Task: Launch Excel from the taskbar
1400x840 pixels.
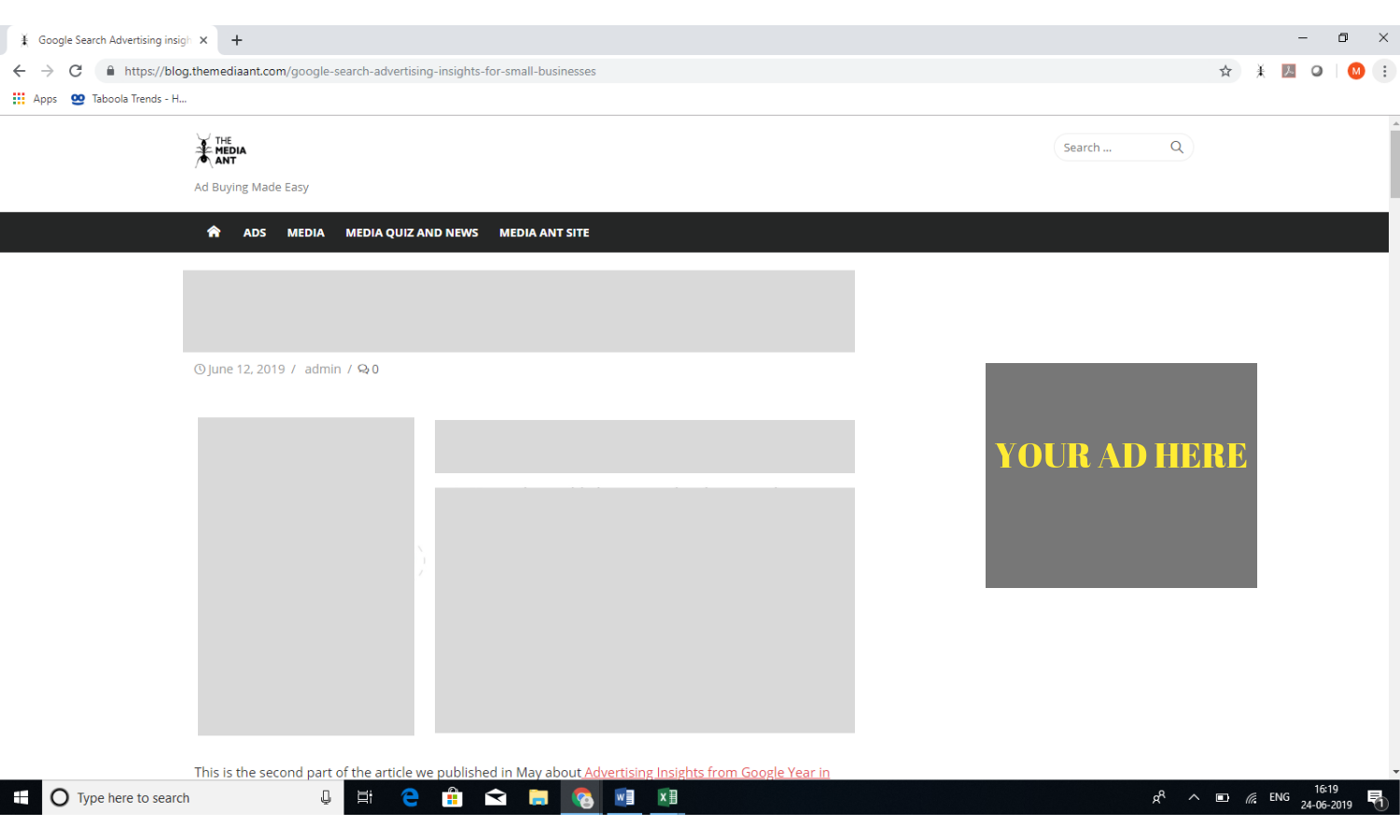Action: pos(667,797)
